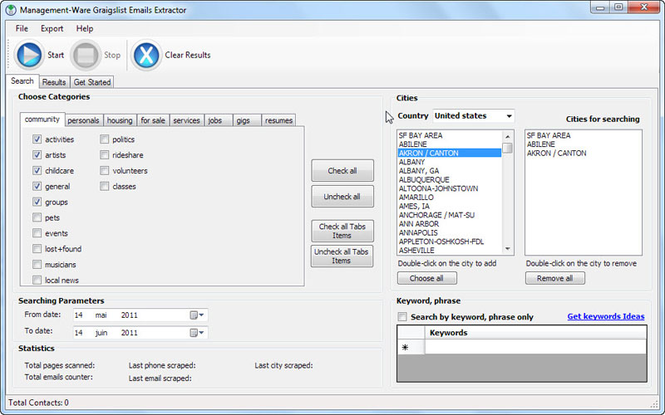This screenshot has width=665, height=415.
Task: Check the pets checkbox
Action: pyautogui.click(x=37, y=217)
